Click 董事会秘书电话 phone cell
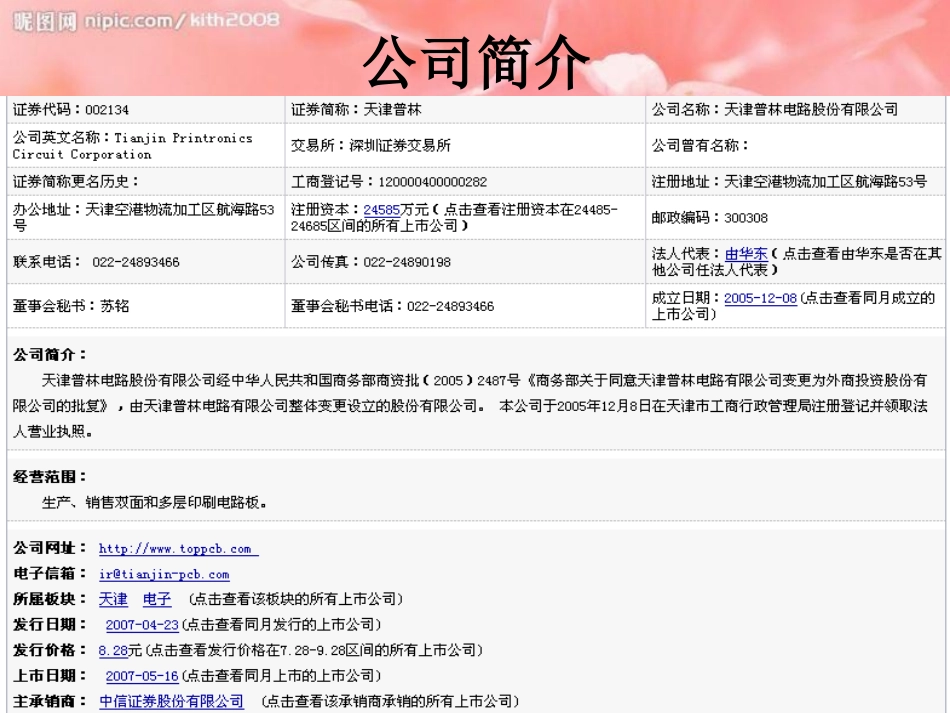 click(x=465, y=306)
